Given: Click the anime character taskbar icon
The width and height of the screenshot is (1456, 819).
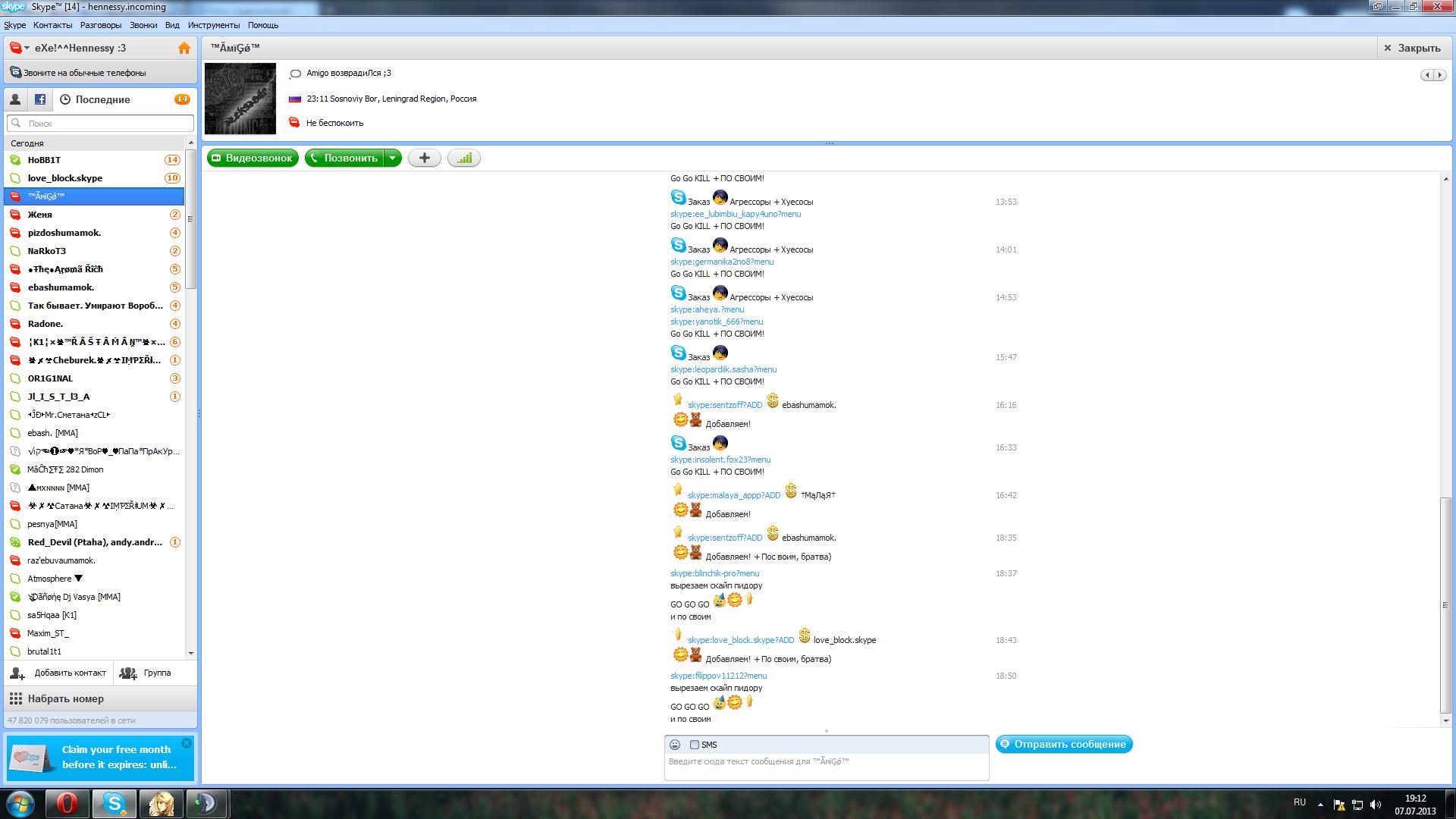Looking at the screenshot, I should (x=161, y=804).
